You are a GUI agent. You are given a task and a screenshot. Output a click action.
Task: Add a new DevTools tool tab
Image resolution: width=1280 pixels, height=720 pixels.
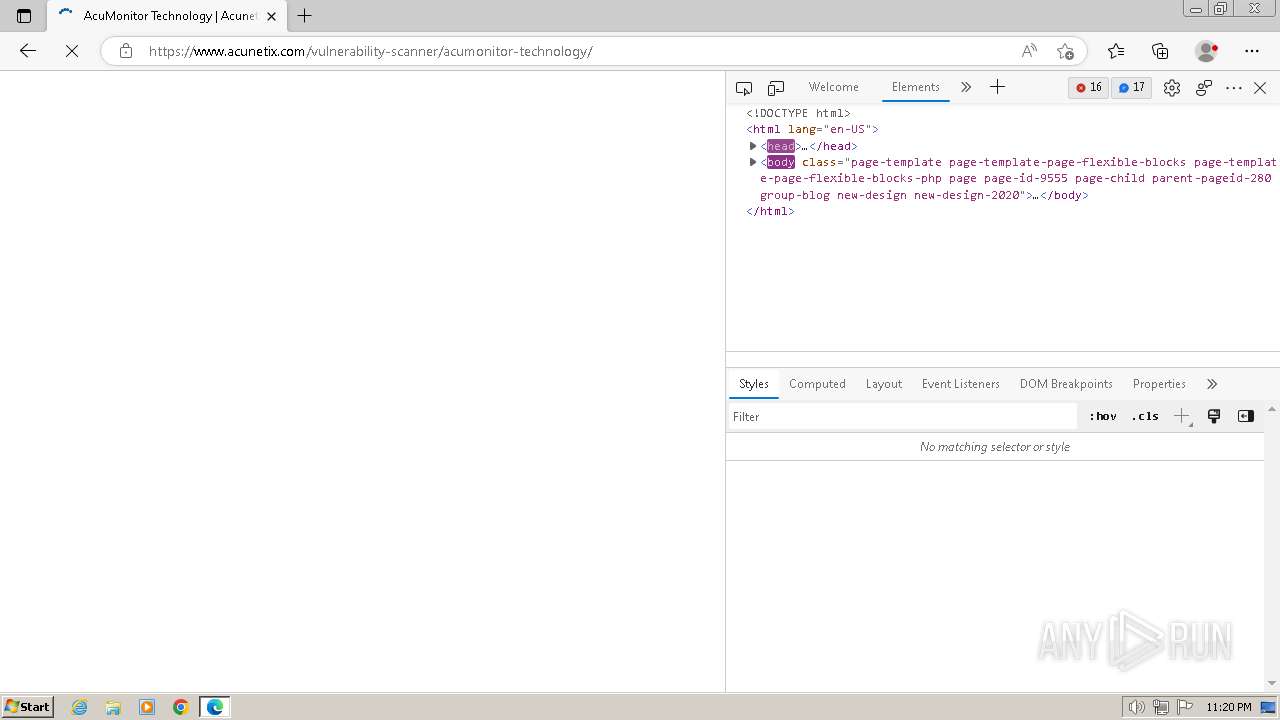coord(997,88)
